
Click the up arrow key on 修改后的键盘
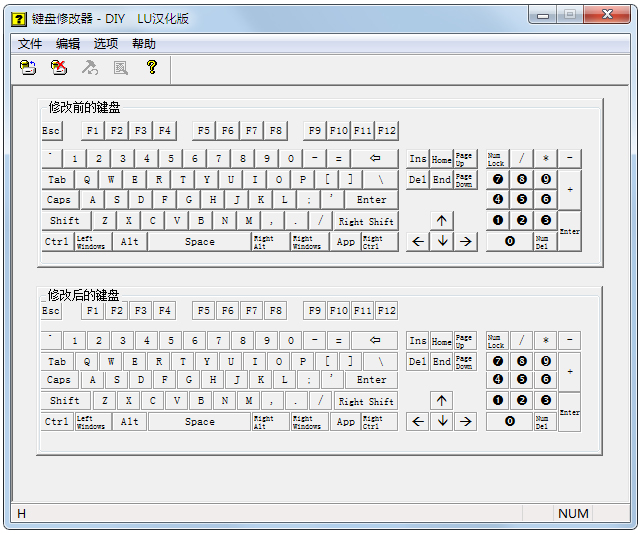pyautogui.click(x=442, y=401)
